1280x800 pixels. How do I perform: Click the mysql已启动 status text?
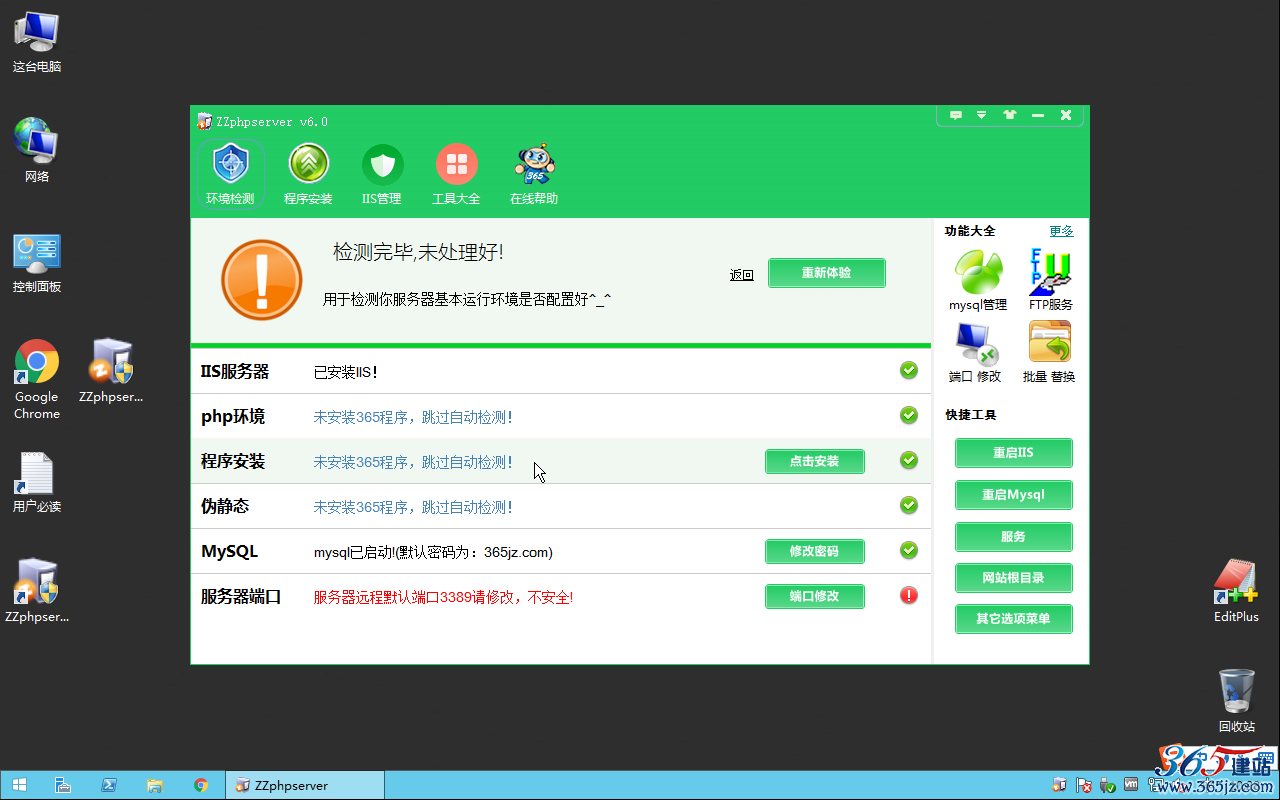pos(433,552)
